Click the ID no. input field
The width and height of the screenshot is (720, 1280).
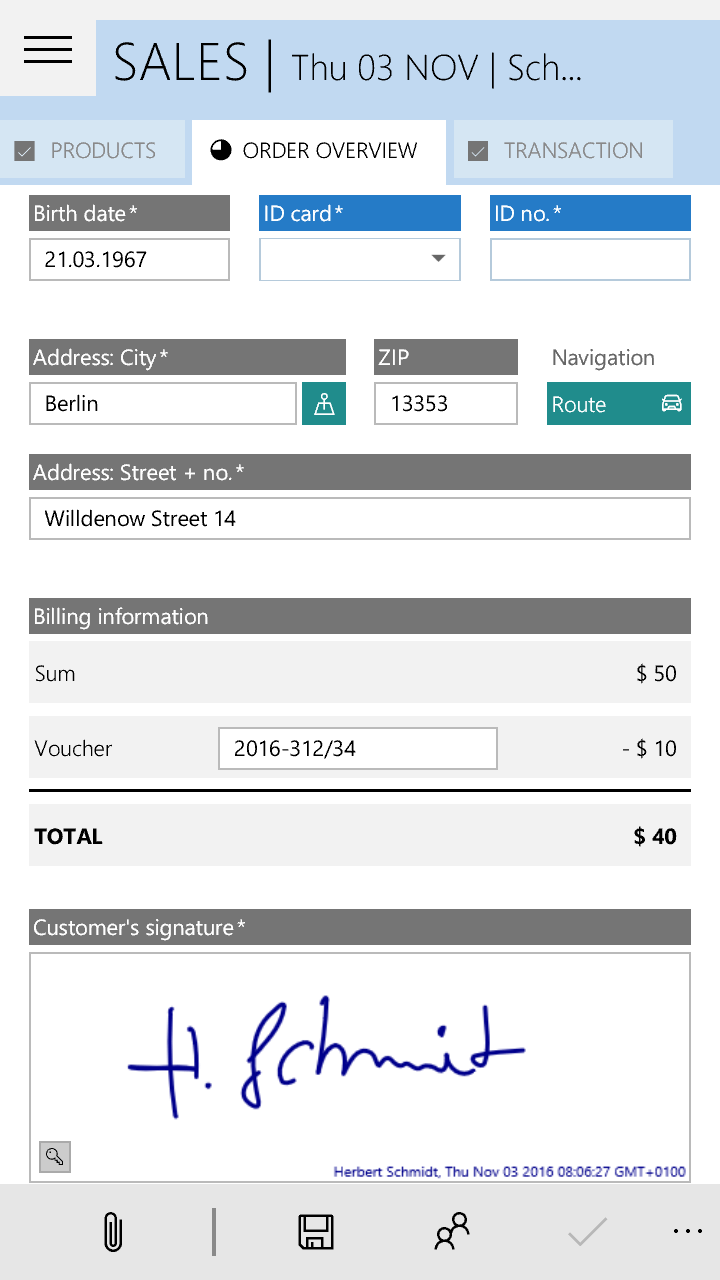590,259
